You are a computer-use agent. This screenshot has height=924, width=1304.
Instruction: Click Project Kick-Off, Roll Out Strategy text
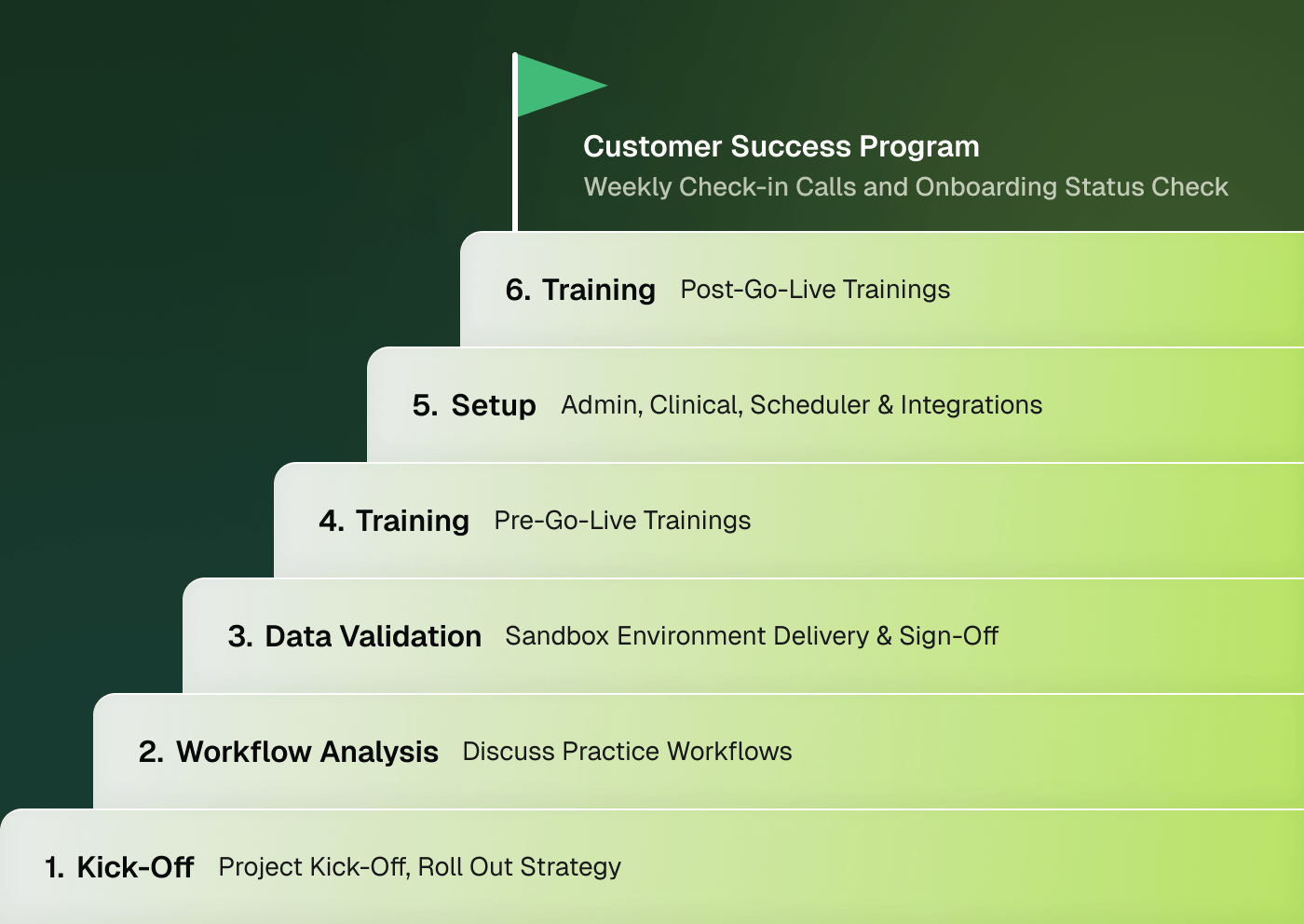click(419, 866)
